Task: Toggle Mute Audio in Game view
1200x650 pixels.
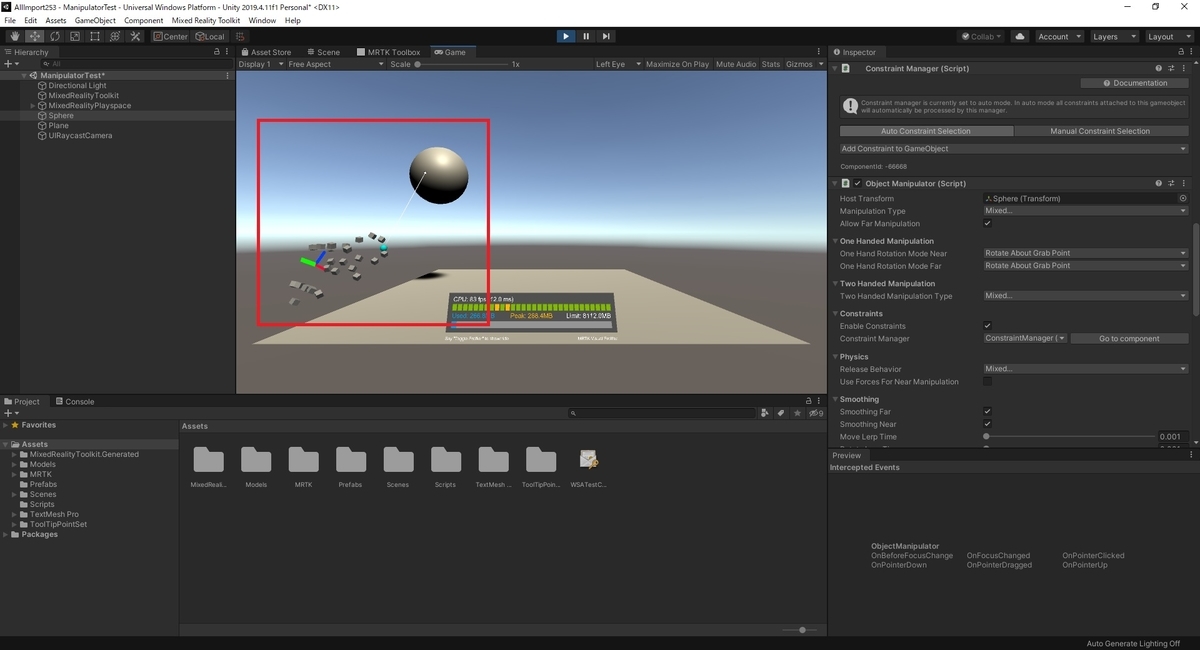Action: point(736,64)
